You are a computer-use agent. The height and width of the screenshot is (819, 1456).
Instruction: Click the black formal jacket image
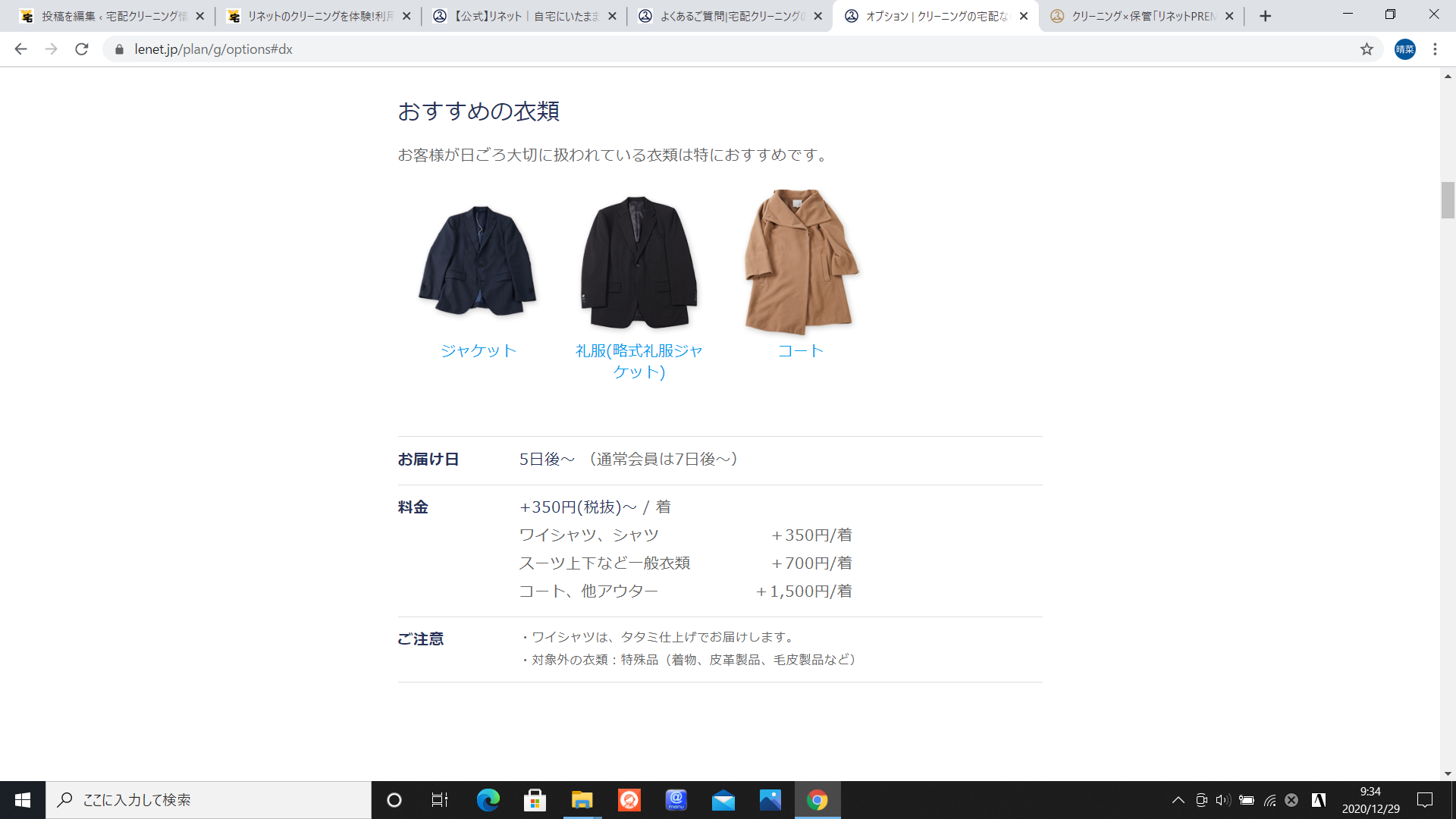(639, 262)
